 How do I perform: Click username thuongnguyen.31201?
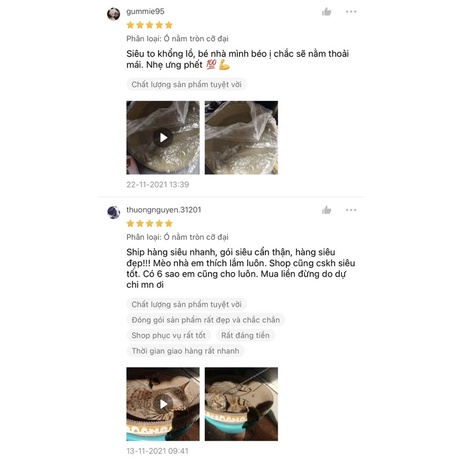click(164, 210)
